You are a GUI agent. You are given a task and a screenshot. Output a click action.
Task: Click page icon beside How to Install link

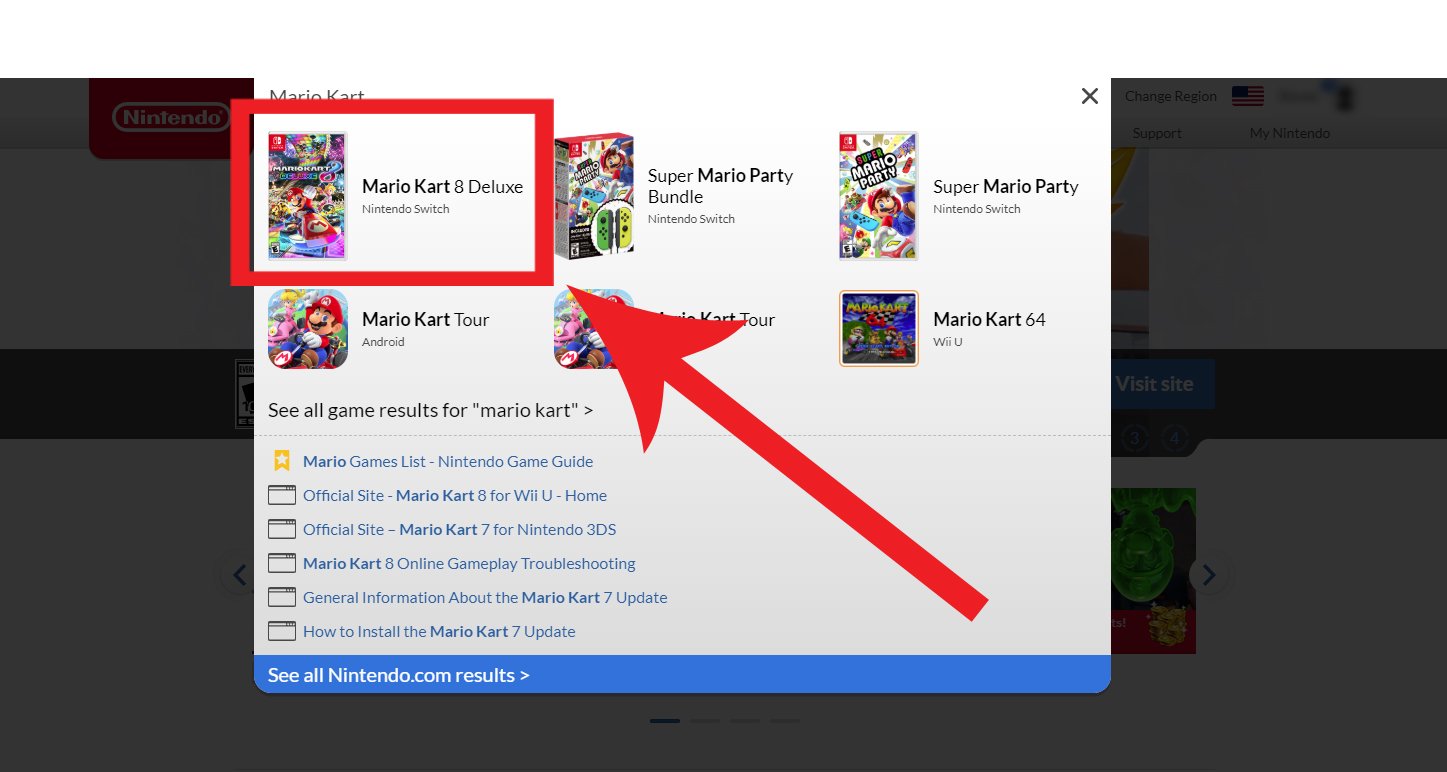(282, 631)
